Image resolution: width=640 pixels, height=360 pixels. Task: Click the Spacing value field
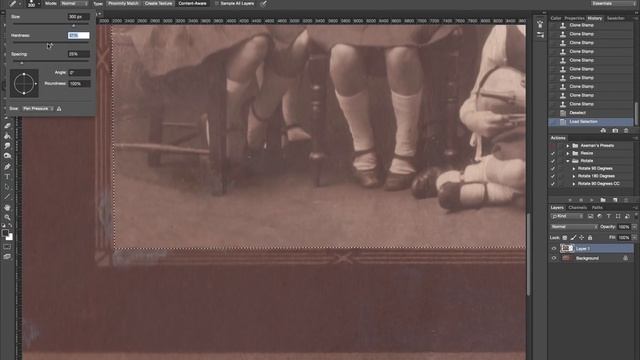[x=78, y=54]
